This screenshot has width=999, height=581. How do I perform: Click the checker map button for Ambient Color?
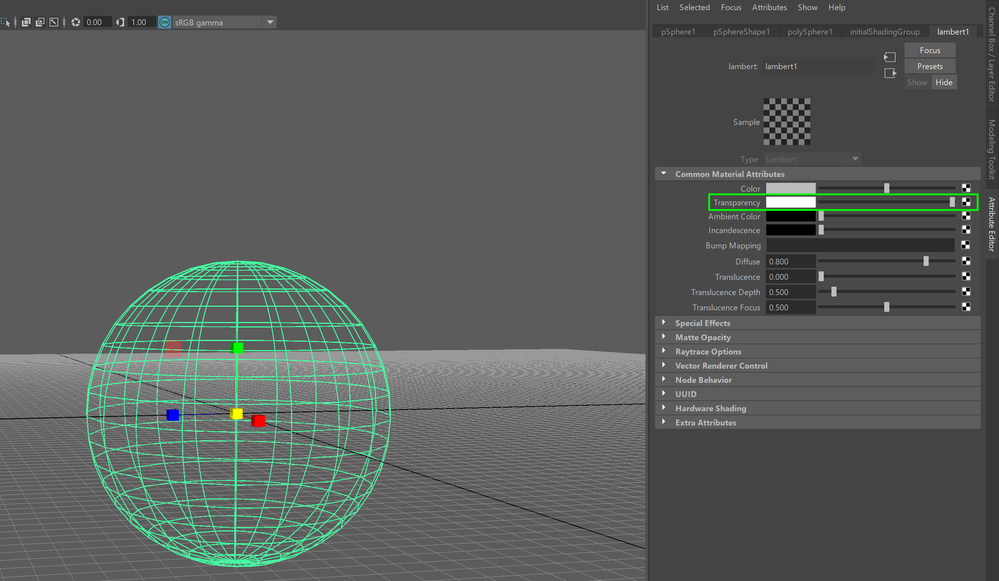coord(966,216)
